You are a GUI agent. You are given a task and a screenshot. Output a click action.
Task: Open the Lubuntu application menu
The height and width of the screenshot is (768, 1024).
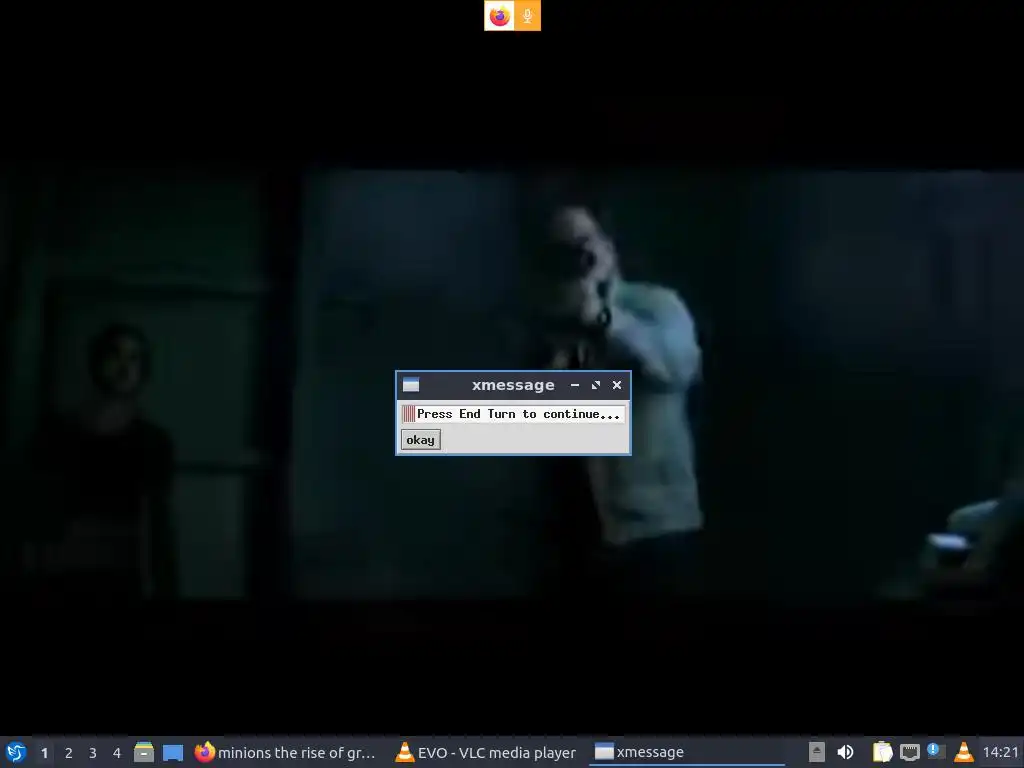pyautogui.click(x=16, y=752)
